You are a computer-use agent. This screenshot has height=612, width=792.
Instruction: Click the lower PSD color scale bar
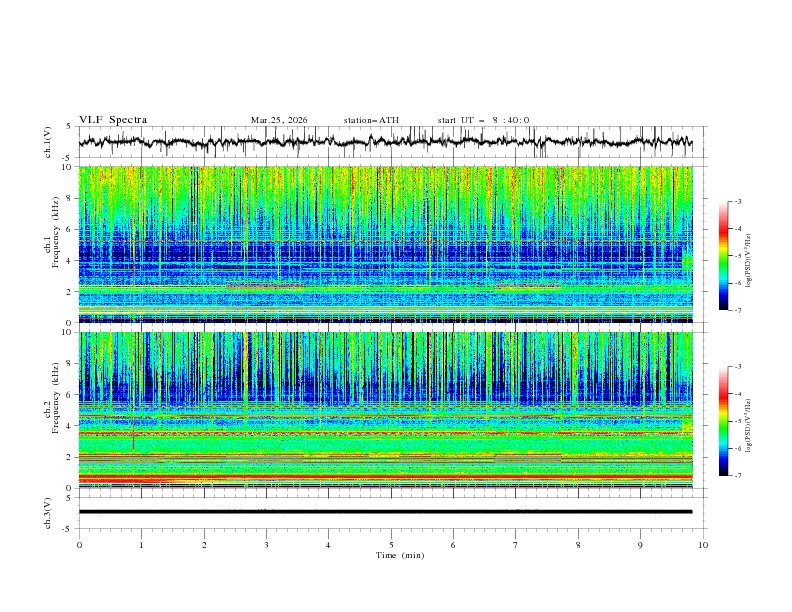click(x=724, y=421)
